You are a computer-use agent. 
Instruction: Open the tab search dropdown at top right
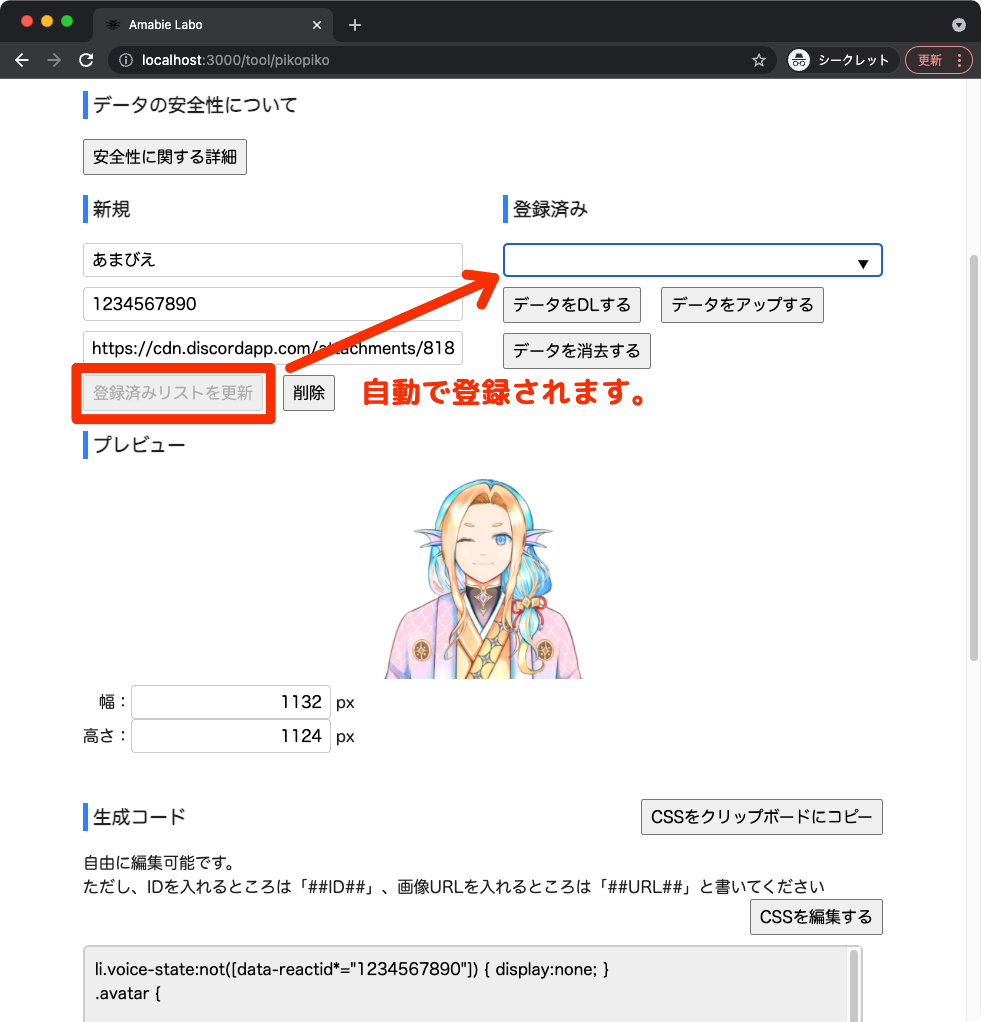pos(958,25)
